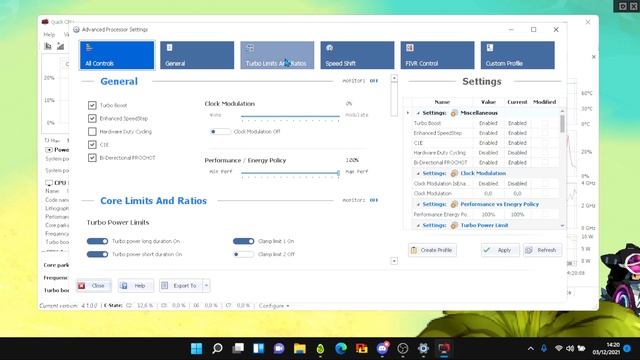Viewport: 640px width, 360px height.
Task: Turn off Clamp limit 1 switch
Action: tap(244, 241)
